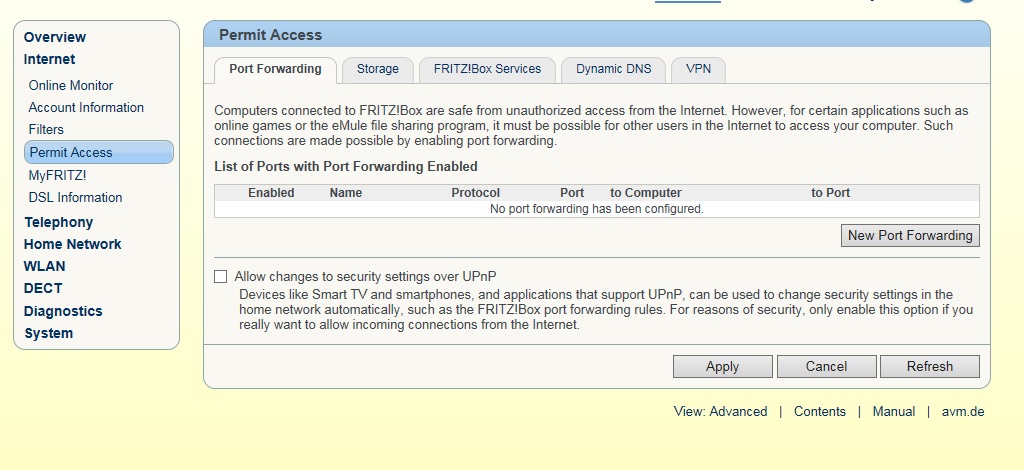
Task: Cancel the changes
Action: click(x=826, y=366)
